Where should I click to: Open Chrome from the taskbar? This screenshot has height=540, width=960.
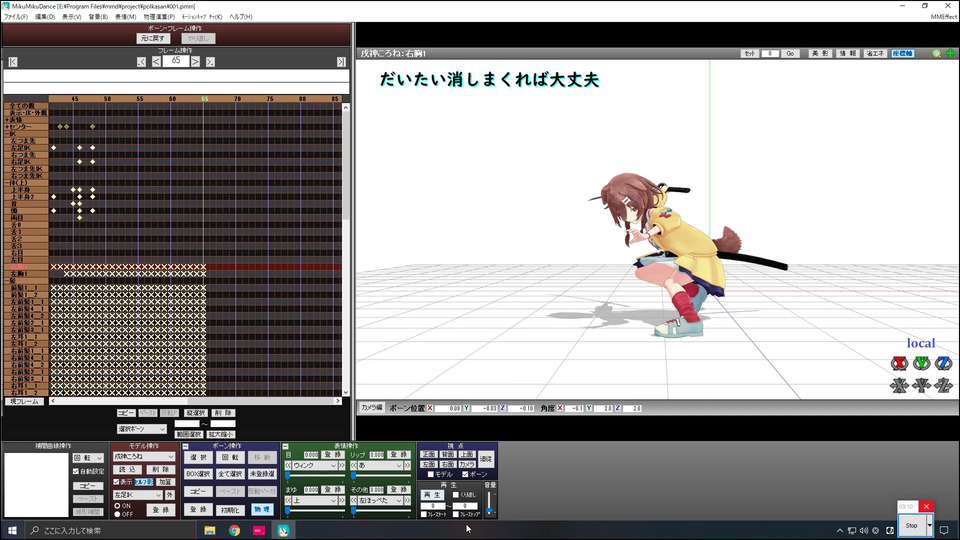click(x=234, y=530)
